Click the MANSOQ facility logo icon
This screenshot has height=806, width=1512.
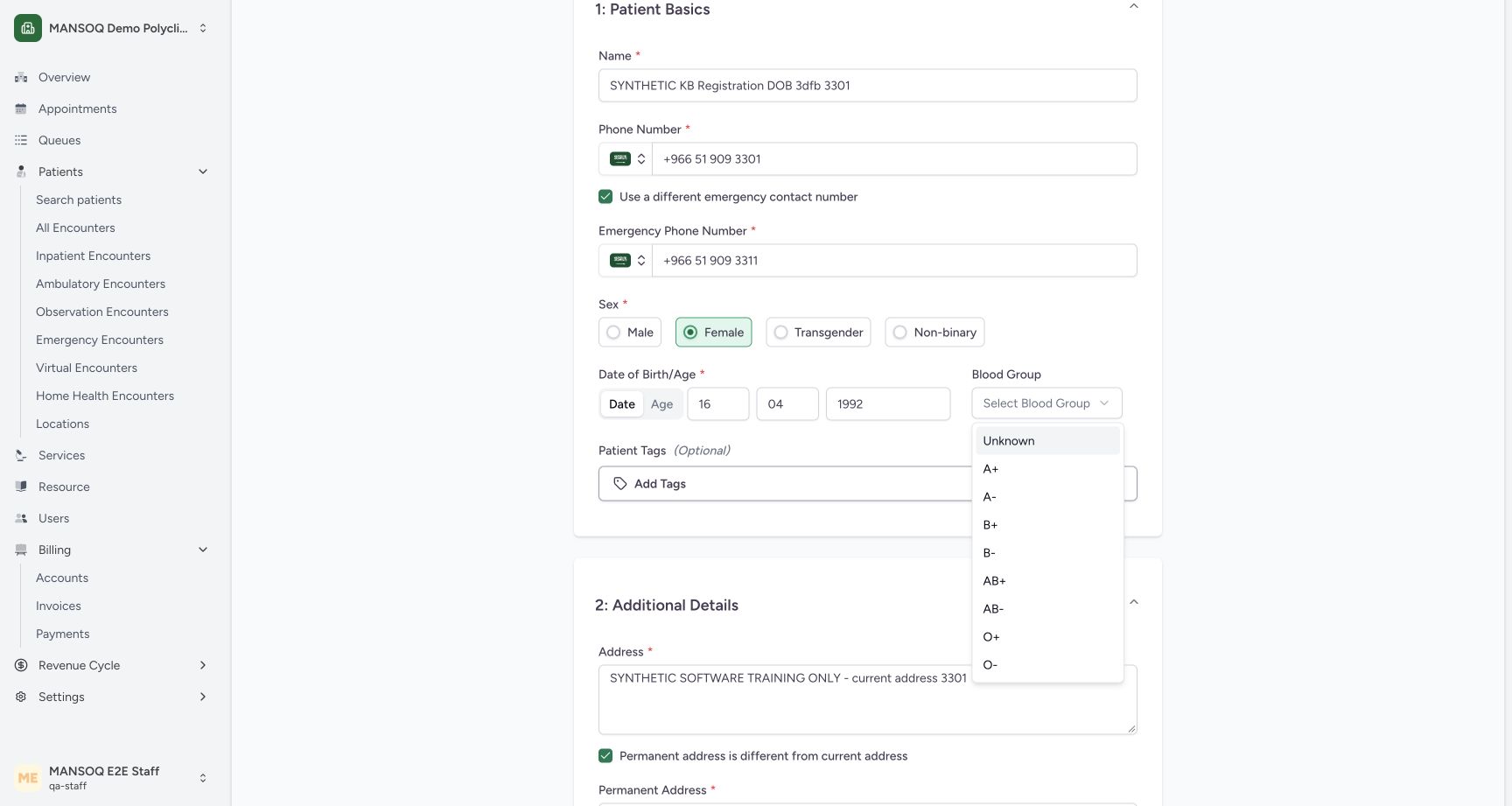point(28,28)
